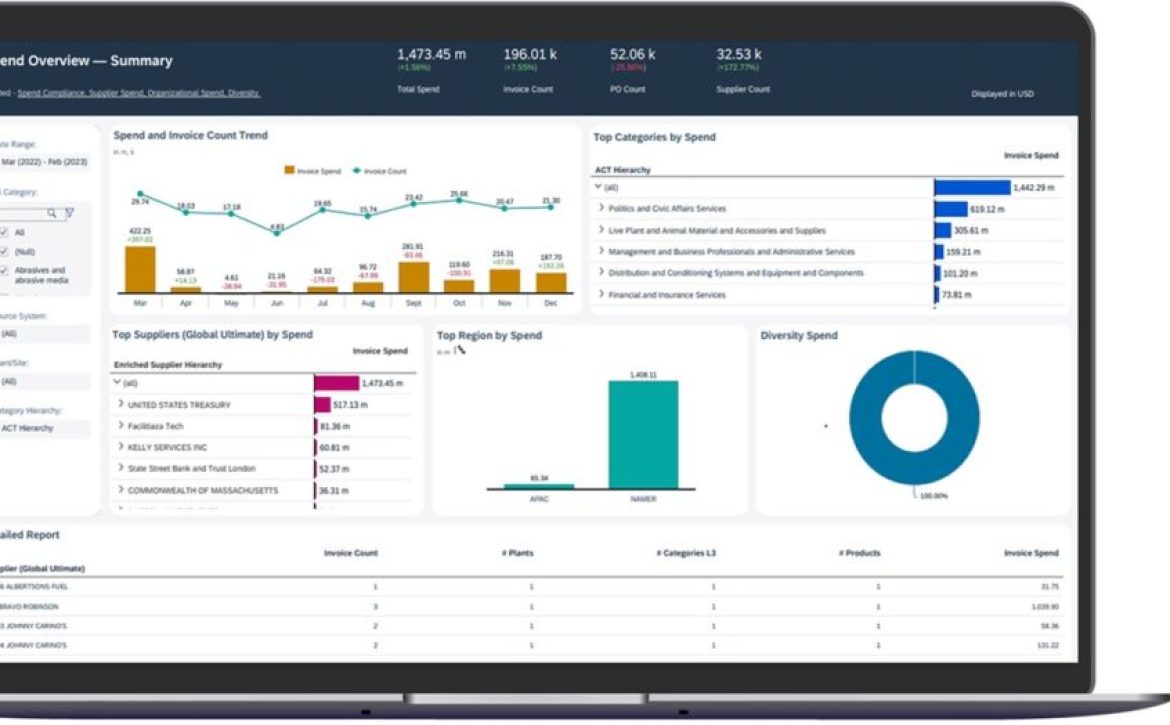Open the Diversity related link in header
The width and height of the screenshot is (1170, 725).
pos(246,93)
